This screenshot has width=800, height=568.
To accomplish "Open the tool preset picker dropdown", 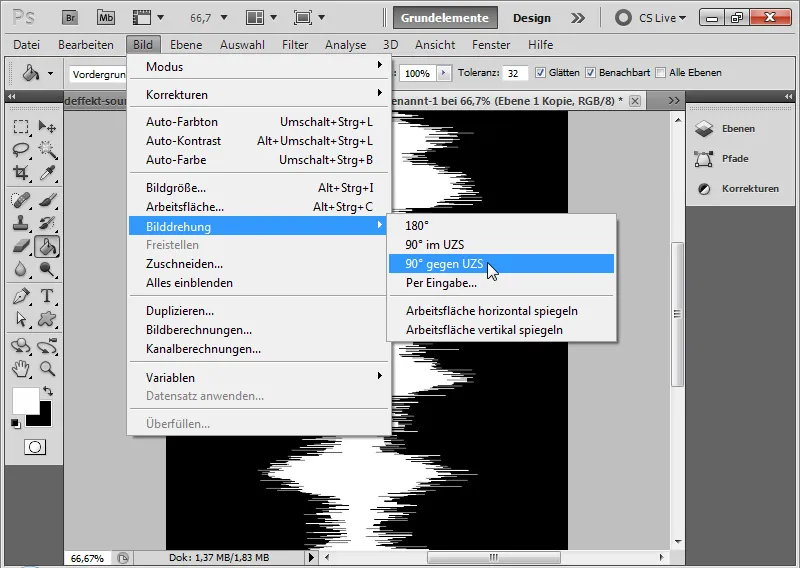I will [x=50, y=73].
